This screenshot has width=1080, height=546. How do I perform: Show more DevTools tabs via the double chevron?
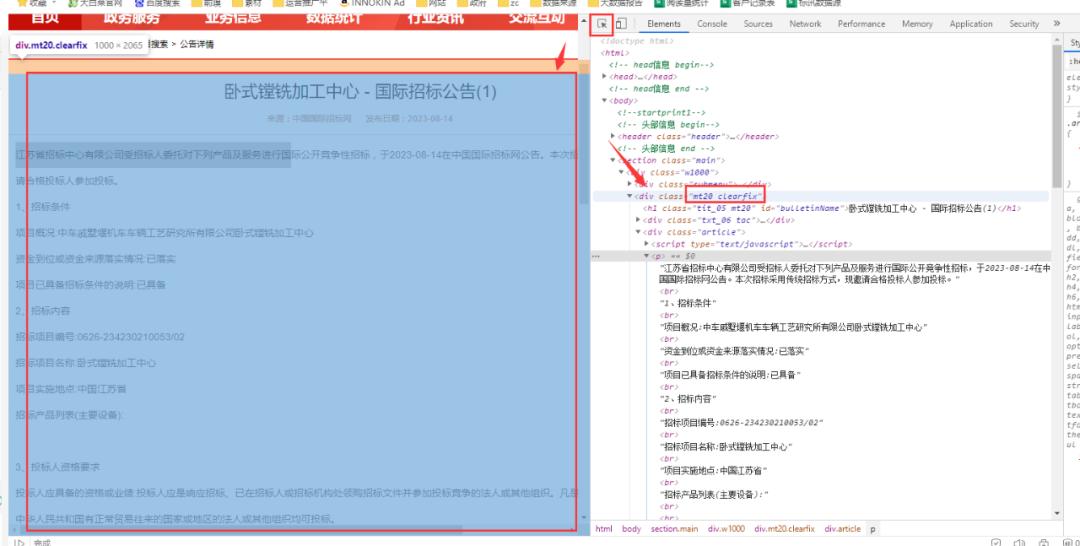click(x=1057, y=23)
